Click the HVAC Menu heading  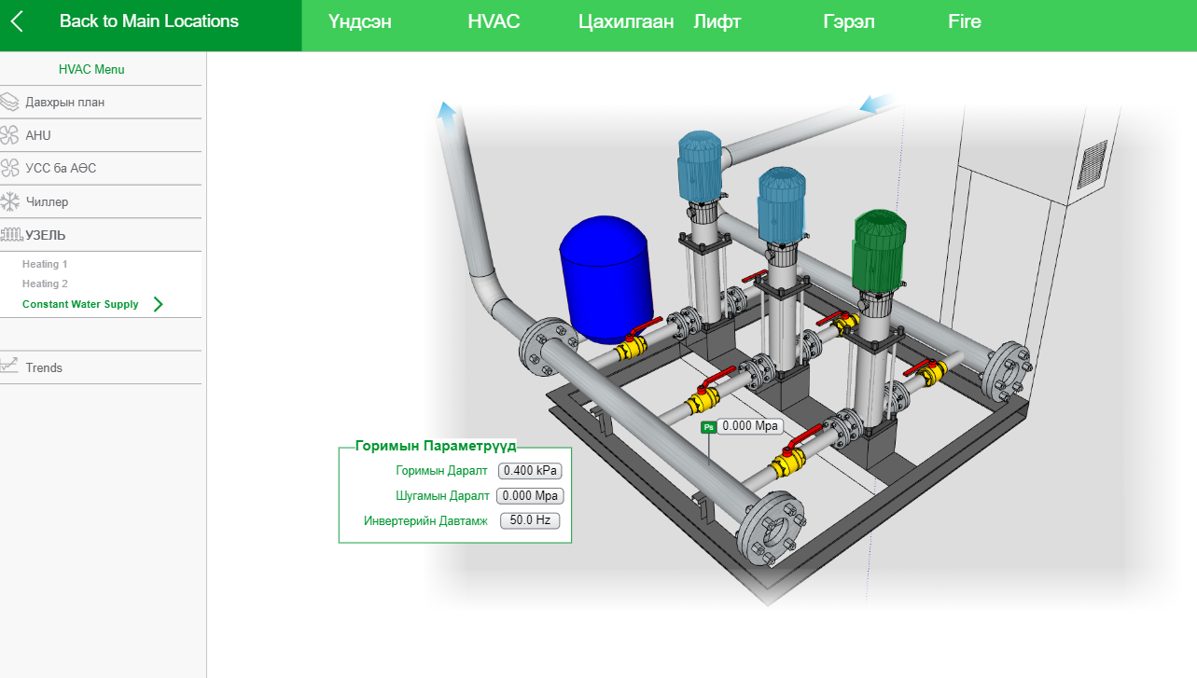point(92,69)
